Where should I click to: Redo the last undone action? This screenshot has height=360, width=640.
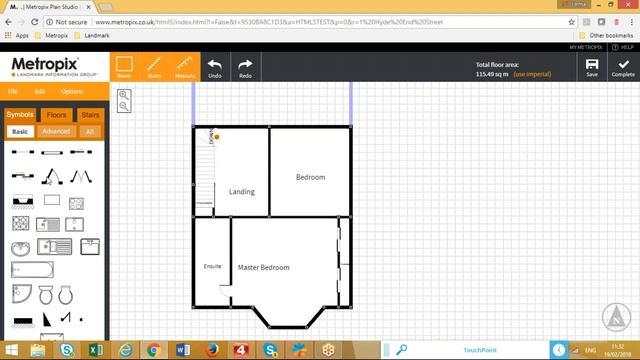(245, 67)
